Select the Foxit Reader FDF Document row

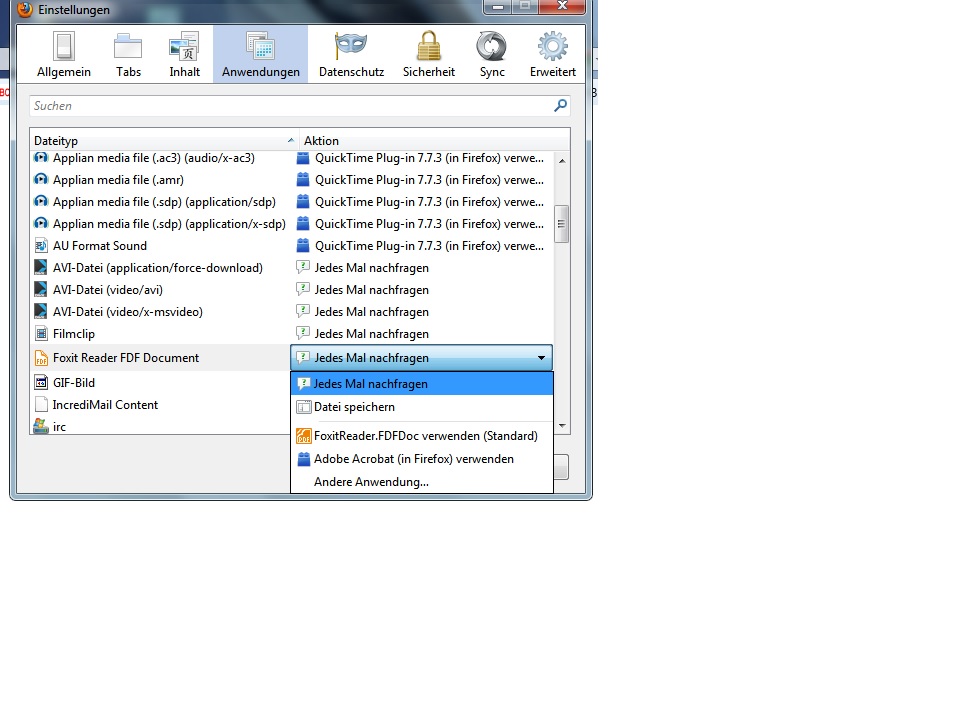160,358
